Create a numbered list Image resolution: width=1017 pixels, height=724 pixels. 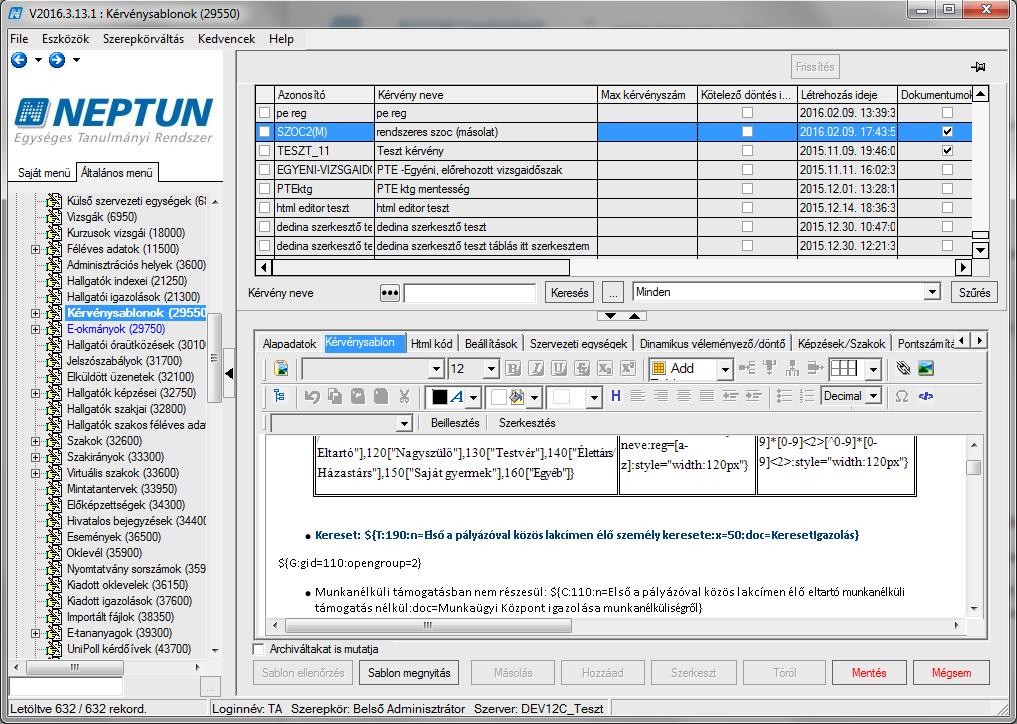coord(808,396)
